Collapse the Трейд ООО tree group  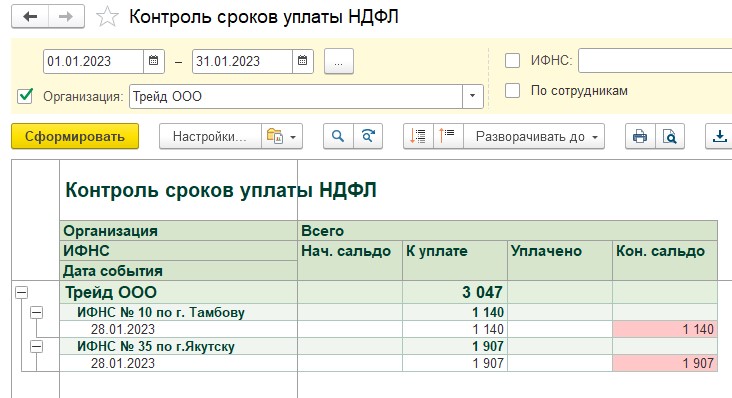pyautogui.click(x=21, y=293)
